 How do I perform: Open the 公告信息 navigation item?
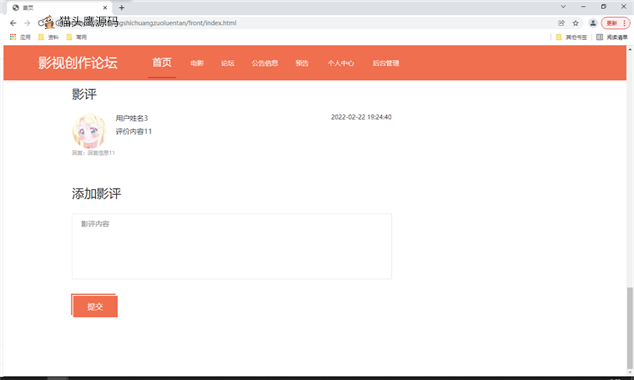(x=265, y=63)
